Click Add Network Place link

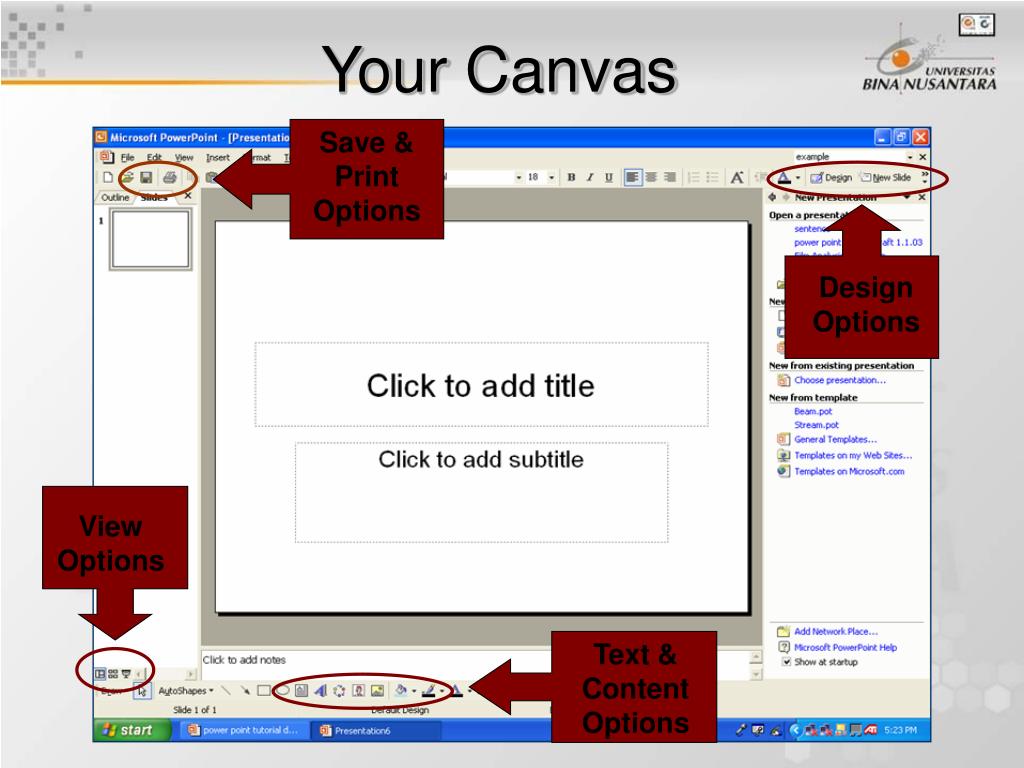[x=836, y=632]
